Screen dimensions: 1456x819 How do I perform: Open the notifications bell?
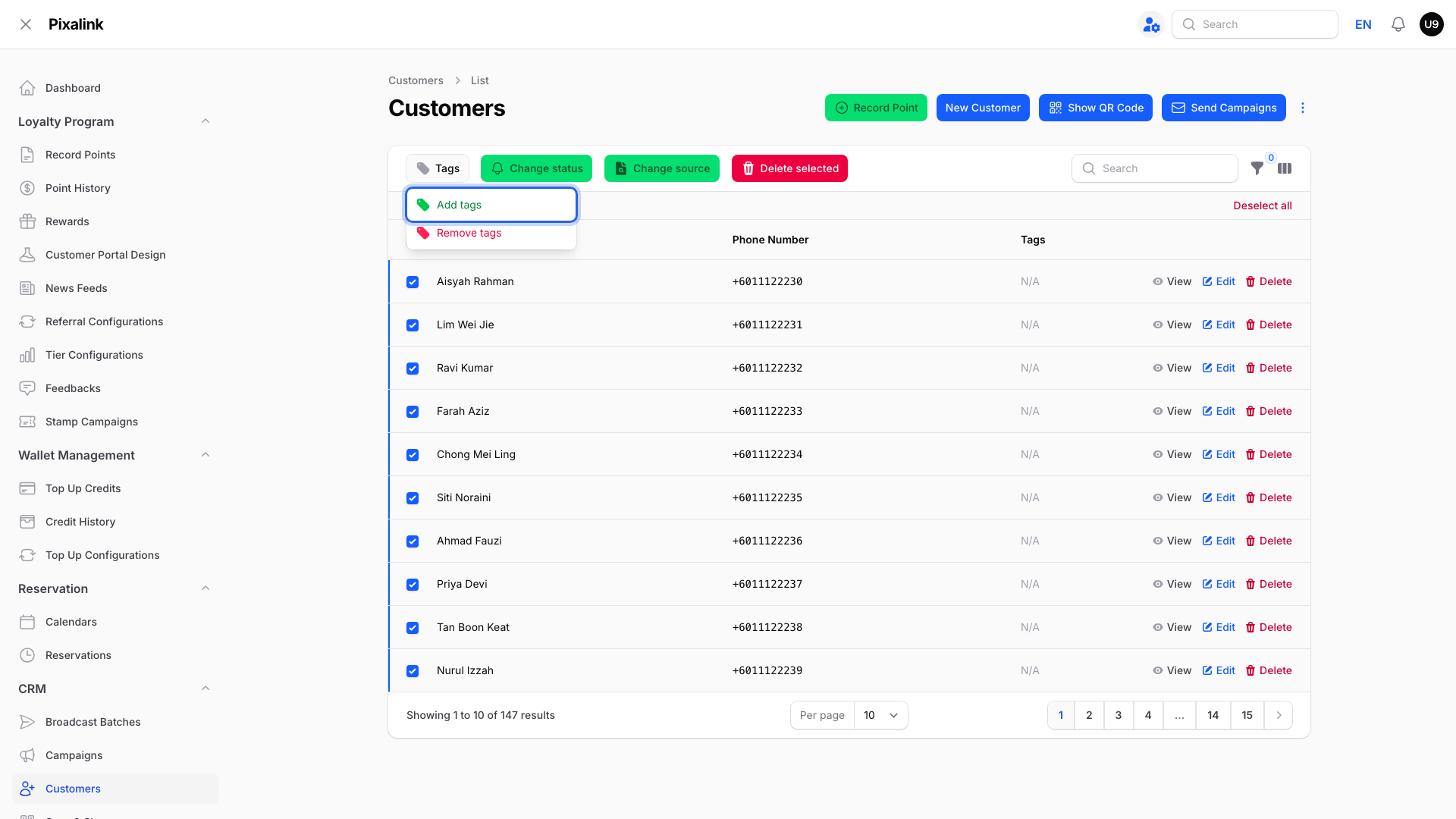click(x=1398, y=24)
